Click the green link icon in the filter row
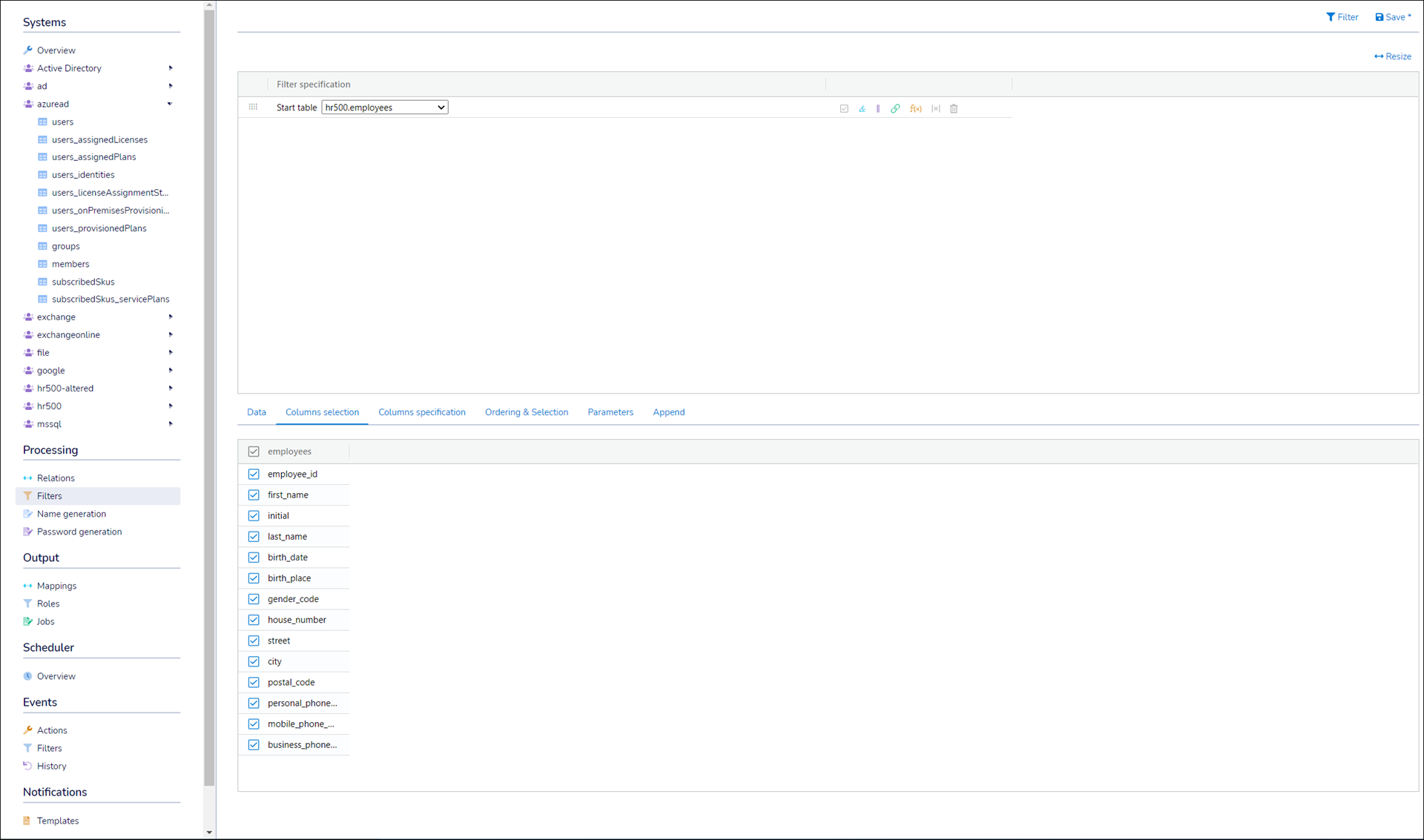Image resolution: width=1424 pixels, height=840 pixels. (x=895, y=108)
